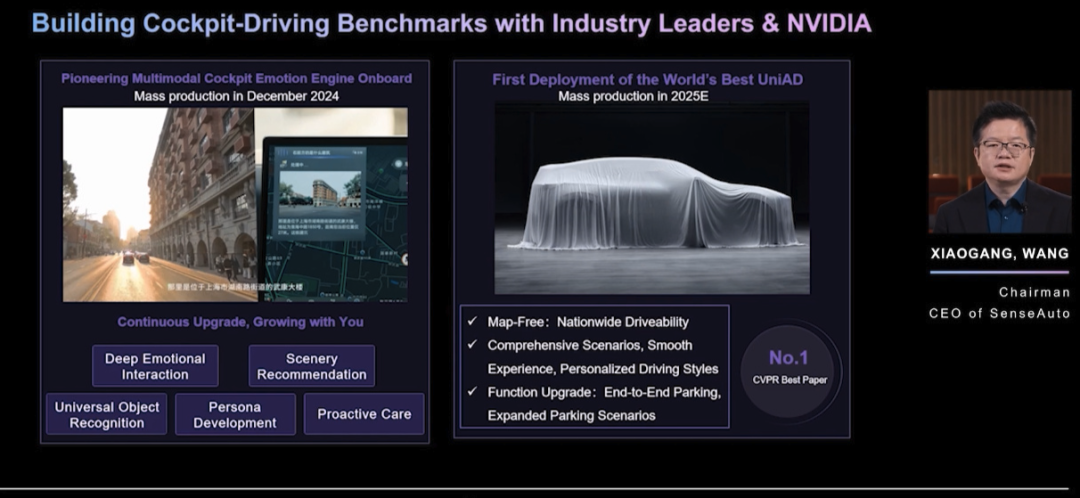Click the checkmark beside Comprehensive Scenarios

[x=472, y=344]
